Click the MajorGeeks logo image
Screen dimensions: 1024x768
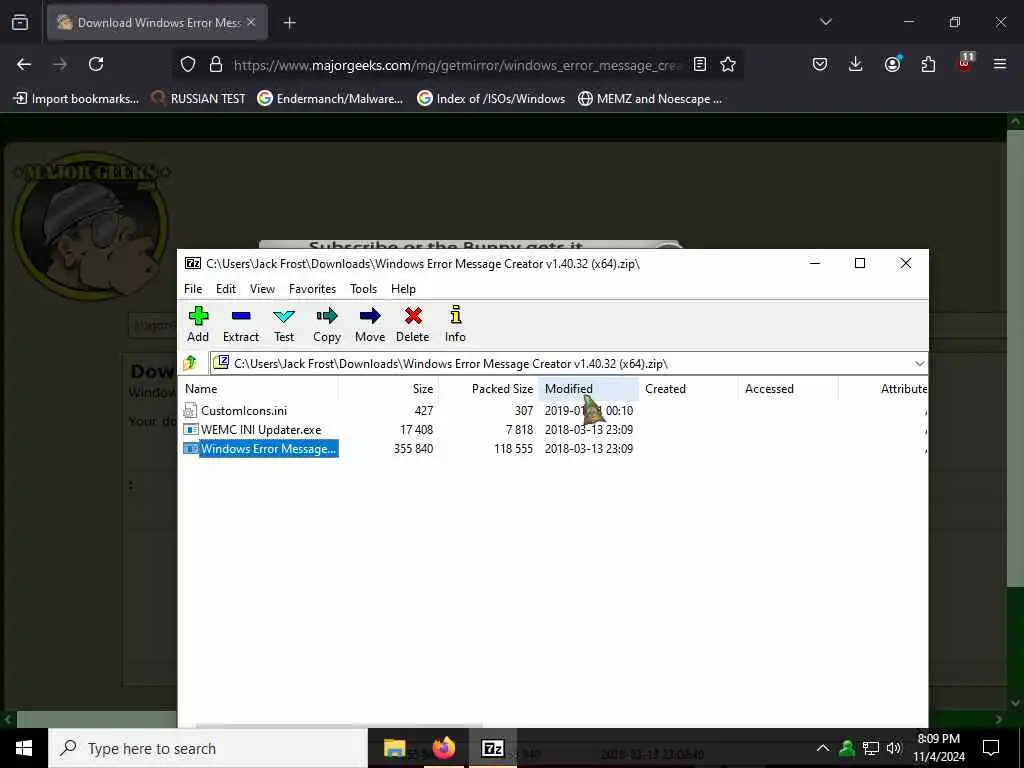tap(91, 225)
